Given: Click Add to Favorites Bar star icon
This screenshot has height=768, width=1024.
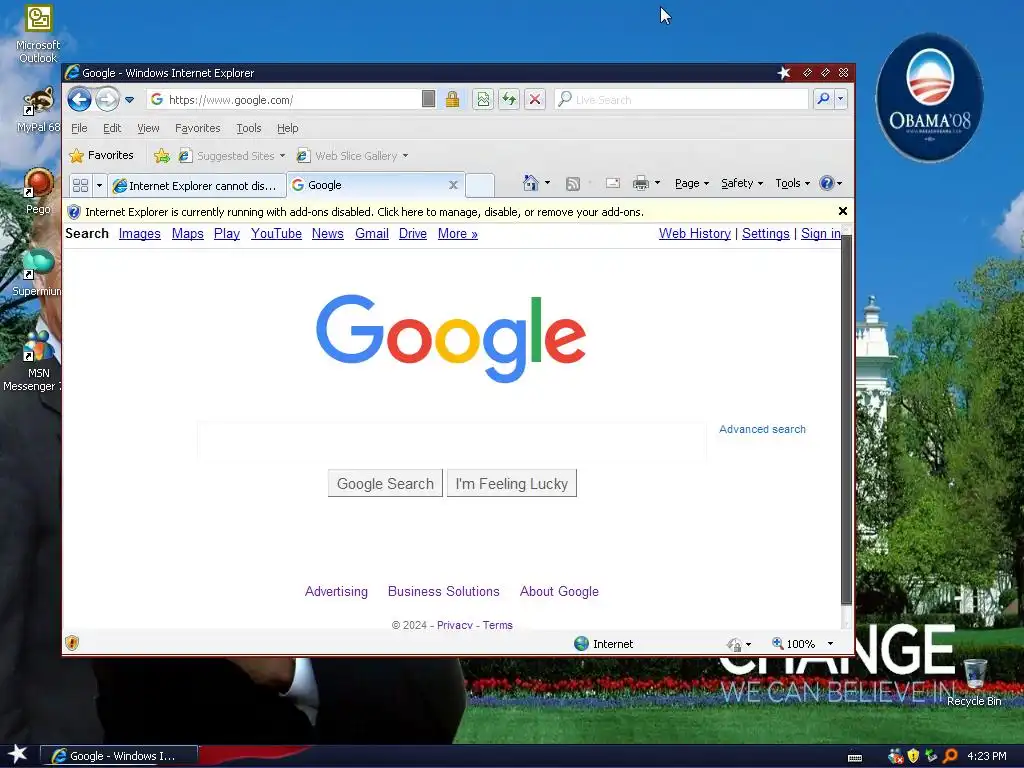Looking at the screenshot, I should point(161,155).
